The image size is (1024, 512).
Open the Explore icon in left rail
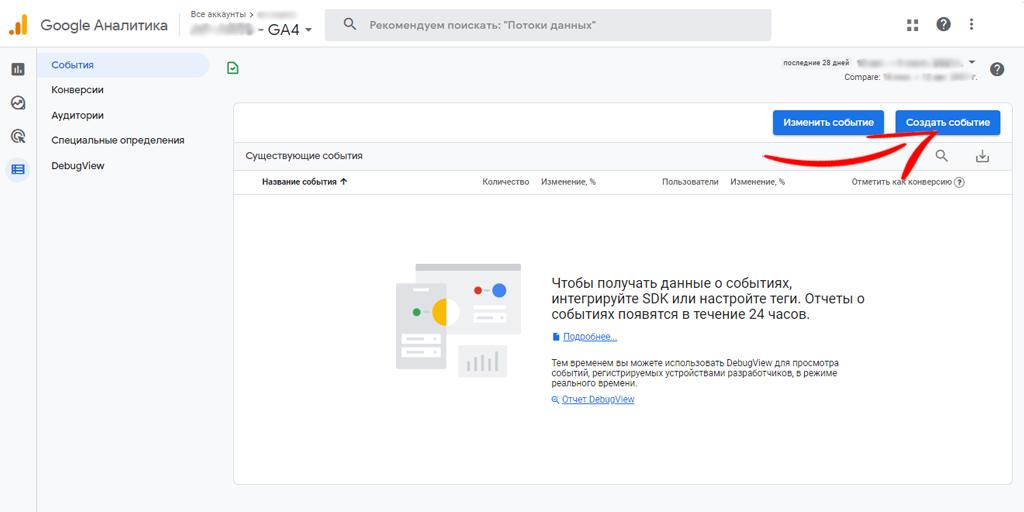tap(18, 103)
